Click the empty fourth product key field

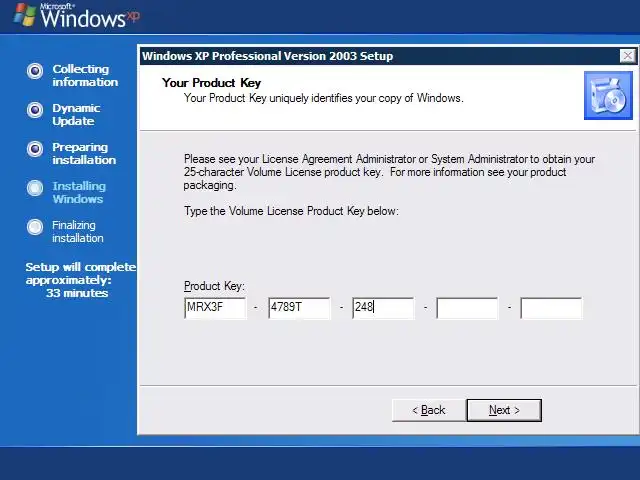tap(467, 308)
